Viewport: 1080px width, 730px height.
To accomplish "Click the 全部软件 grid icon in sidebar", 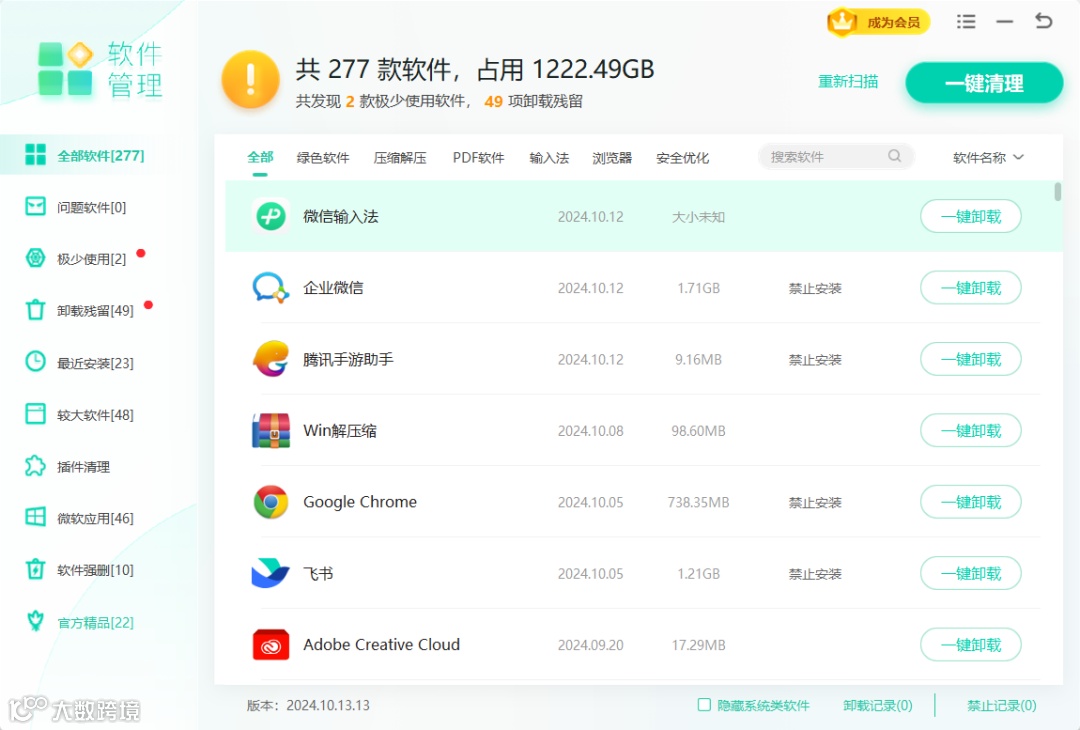I will tap(35, 155).
